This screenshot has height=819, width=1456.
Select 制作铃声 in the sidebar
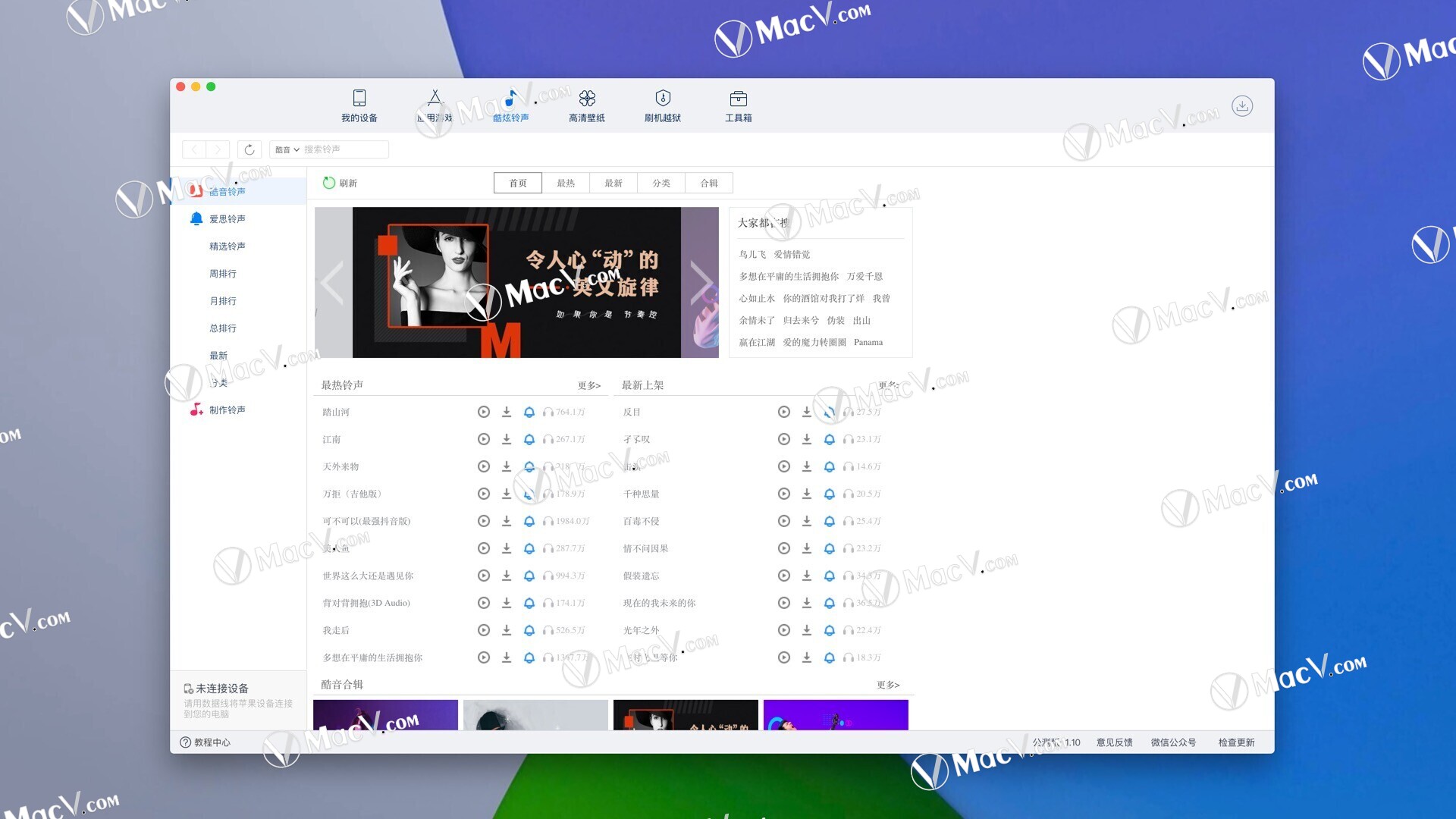tap(227, 409)
